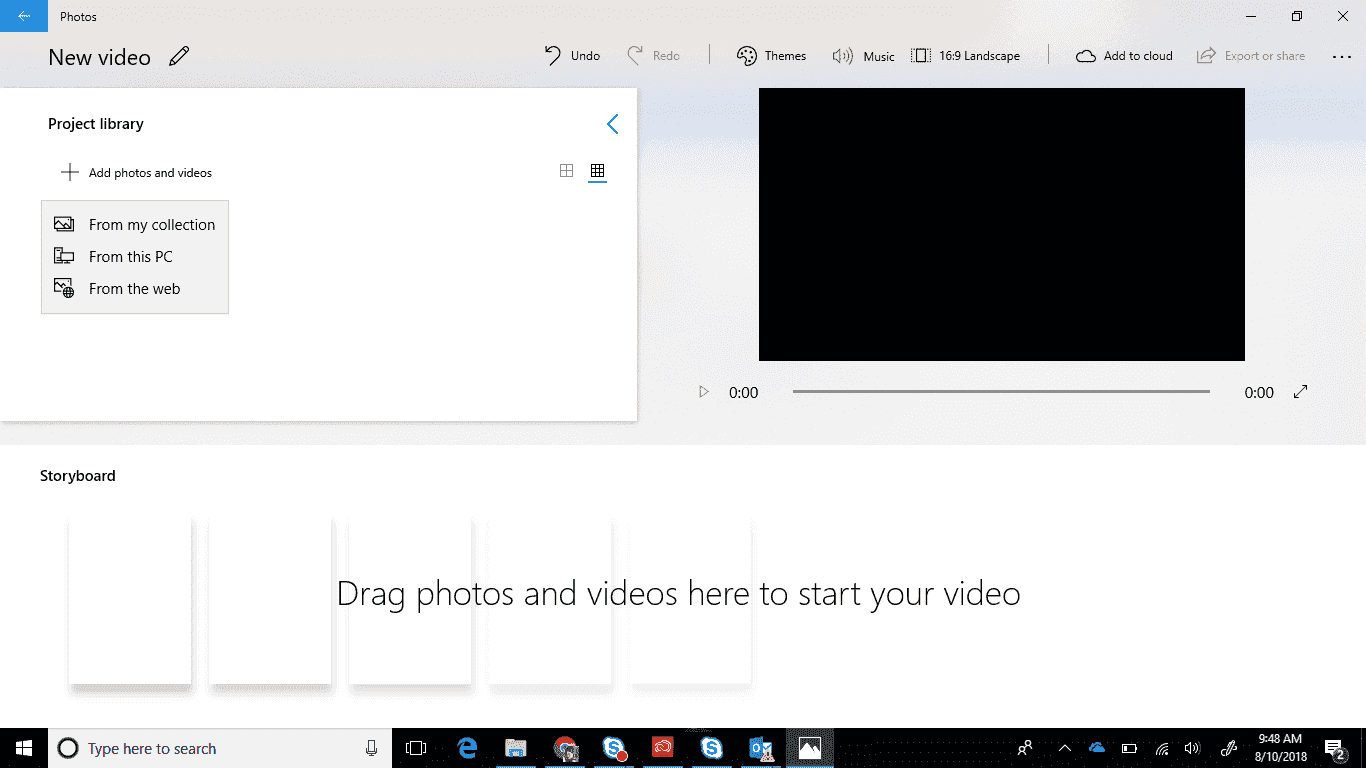This screenshot has width=1366, height=768.
Task: Open the three-dot more options menu
Action: (1341, 57)
